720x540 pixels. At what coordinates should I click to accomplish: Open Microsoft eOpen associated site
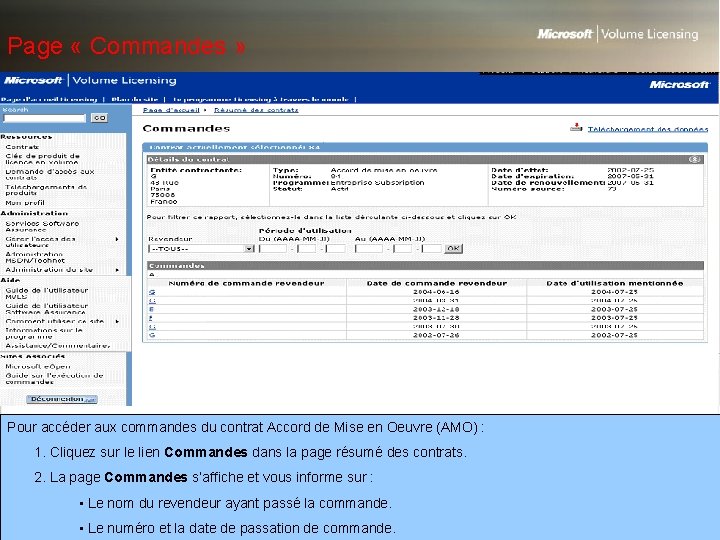[38, 366]
